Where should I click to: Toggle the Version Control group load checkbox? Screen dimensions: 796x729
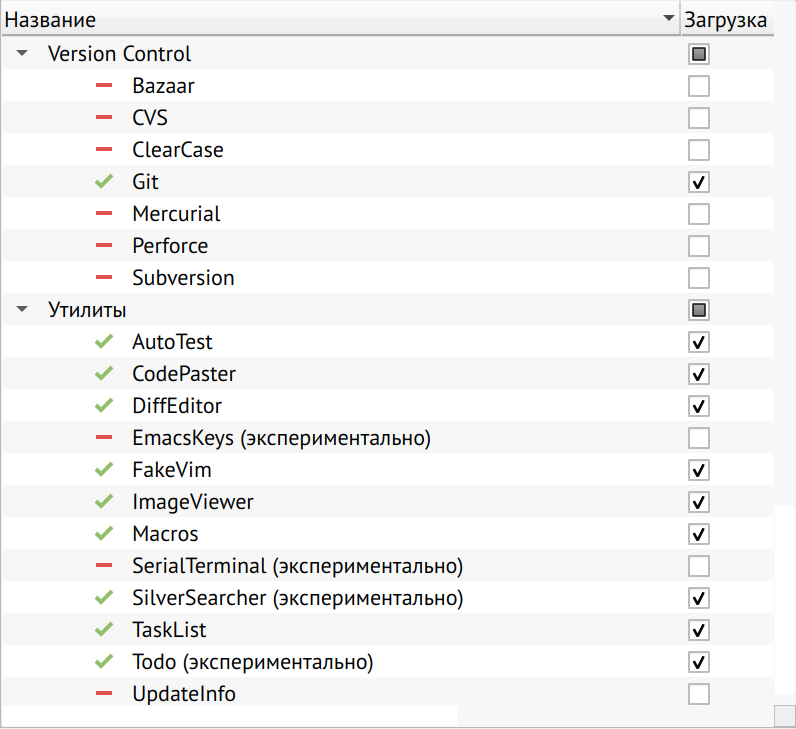(x=699, y=54)
